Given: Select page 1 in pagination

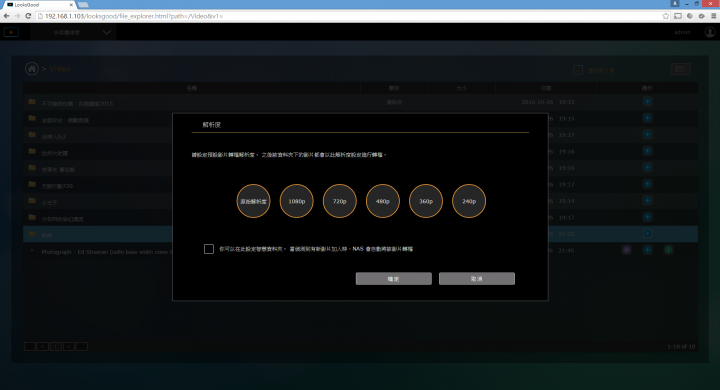Looking at the screenshot, I should pos(56,347).
